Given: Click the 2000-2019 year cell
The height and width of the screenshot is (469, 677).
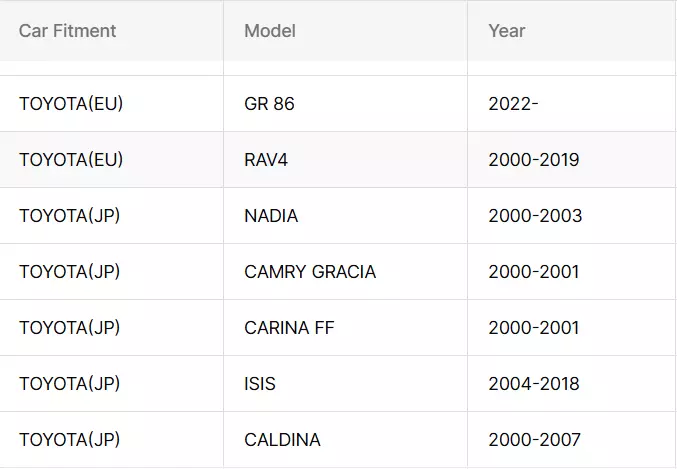Looking at the screenshot, I should coord(572,160).
